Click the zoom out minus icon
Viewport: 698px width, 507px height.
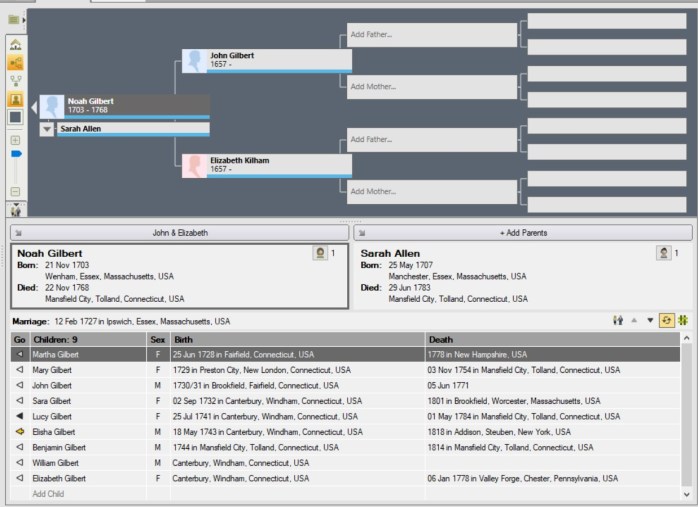[x=15, y=191]
